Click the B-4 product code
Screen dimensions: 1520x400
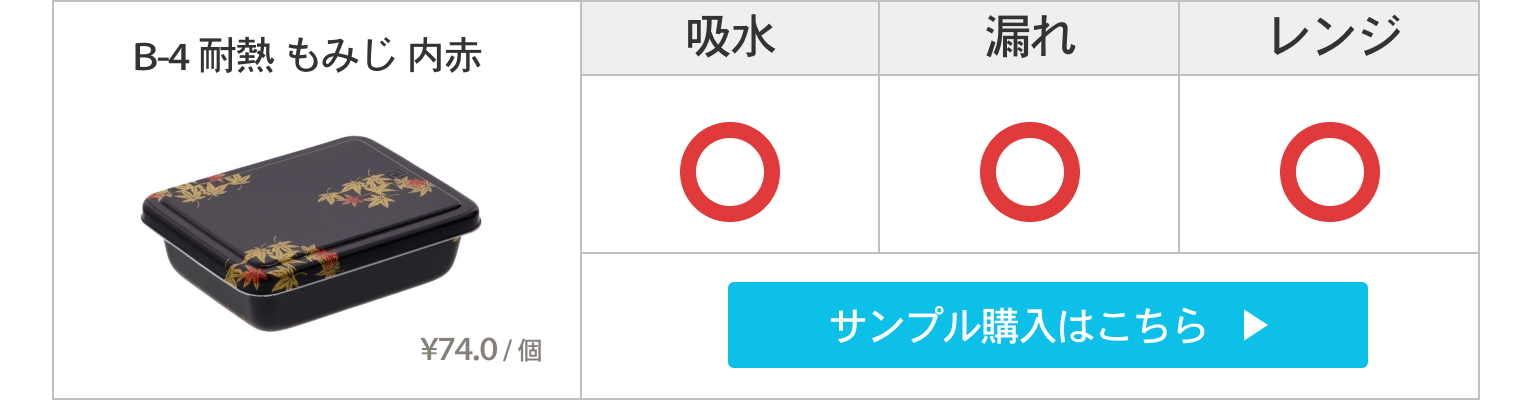coord(161,58)
